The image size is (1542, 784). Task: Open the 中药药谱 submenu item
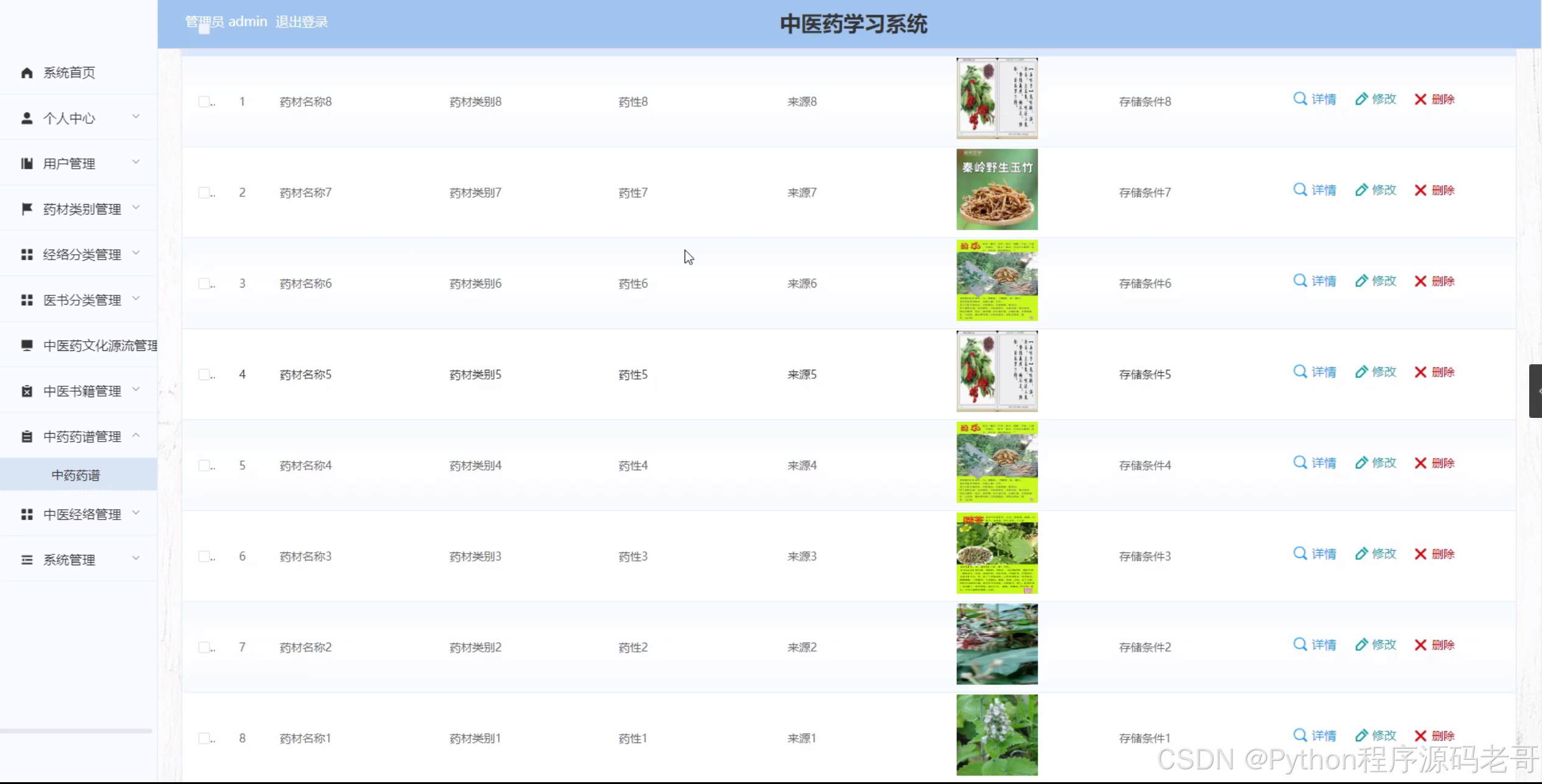click(x=76, y=475)
